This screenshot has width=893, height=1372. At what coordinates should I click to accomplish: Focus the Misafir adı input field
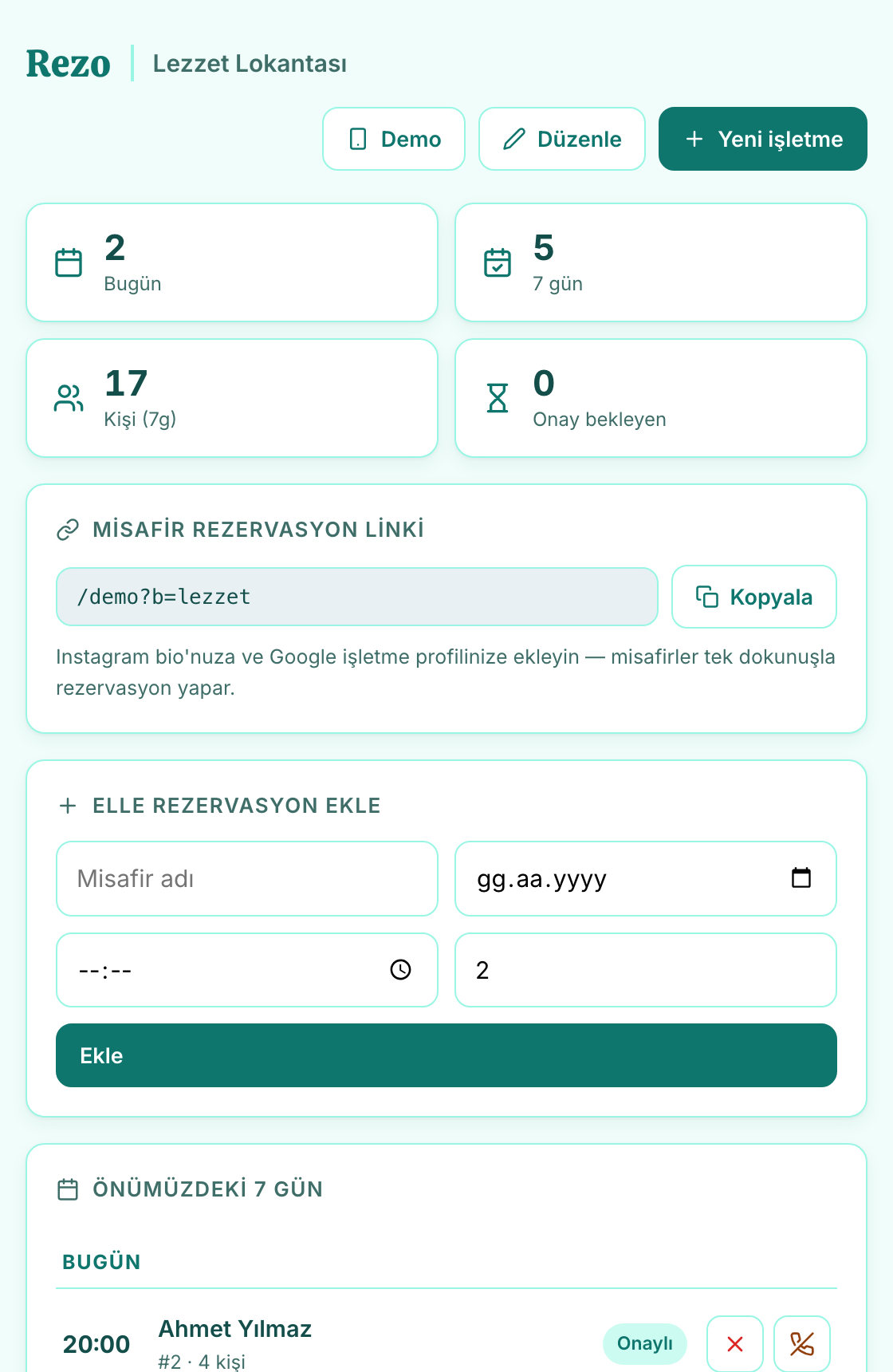pos(247,878)
